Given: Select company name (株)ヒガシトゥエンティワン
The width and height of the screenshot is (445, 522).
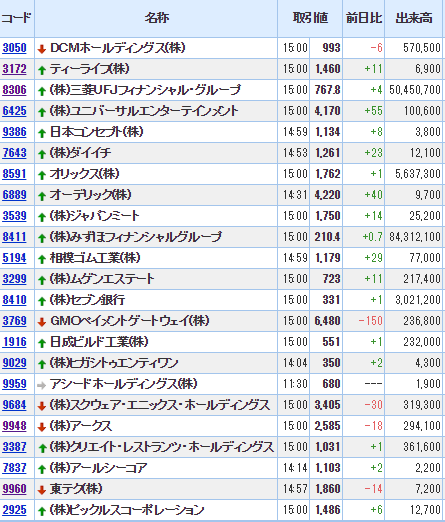Looking at the screenshot, I should point(114,363).
